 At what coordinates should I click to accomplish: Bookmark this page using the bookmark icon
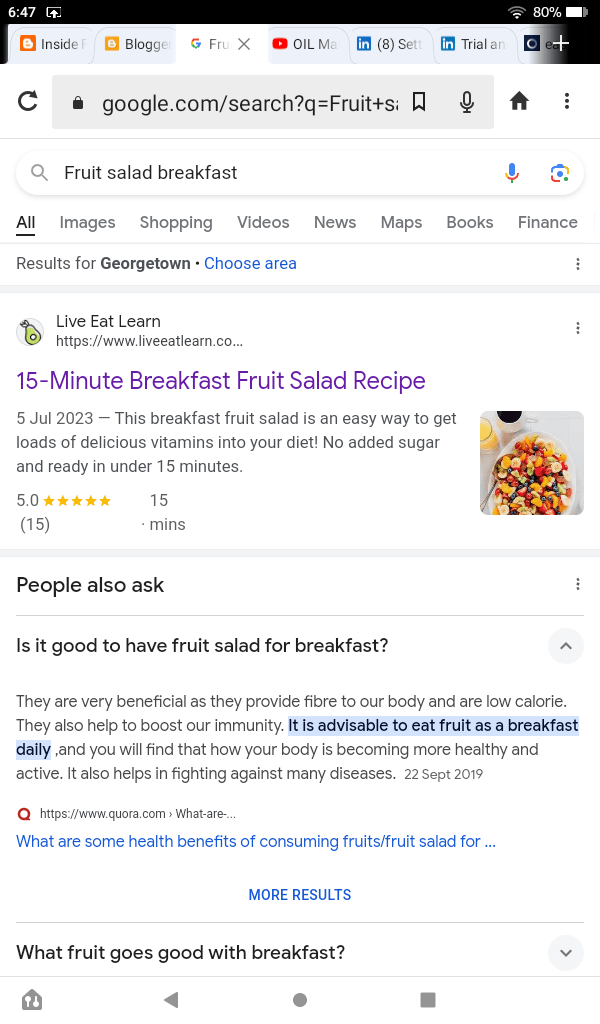[x=419, y=101]
